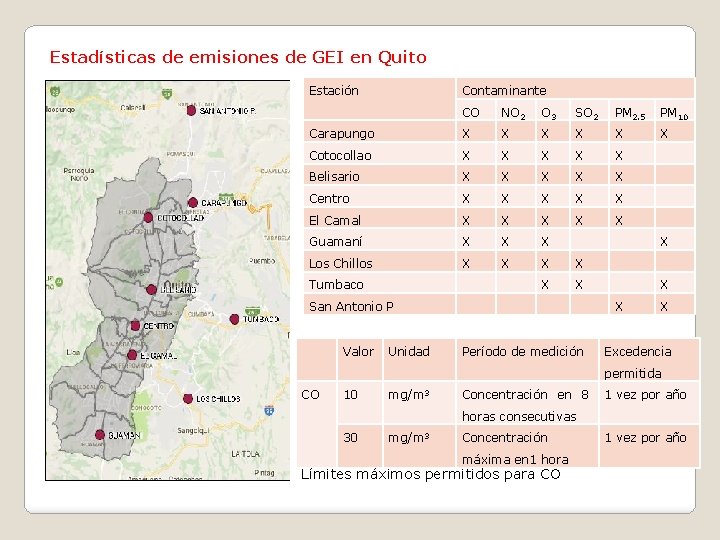Select 'Concentración en 8 horas consecutivas' cell
This screenshot has width=720, height=540.
[525, 405]
